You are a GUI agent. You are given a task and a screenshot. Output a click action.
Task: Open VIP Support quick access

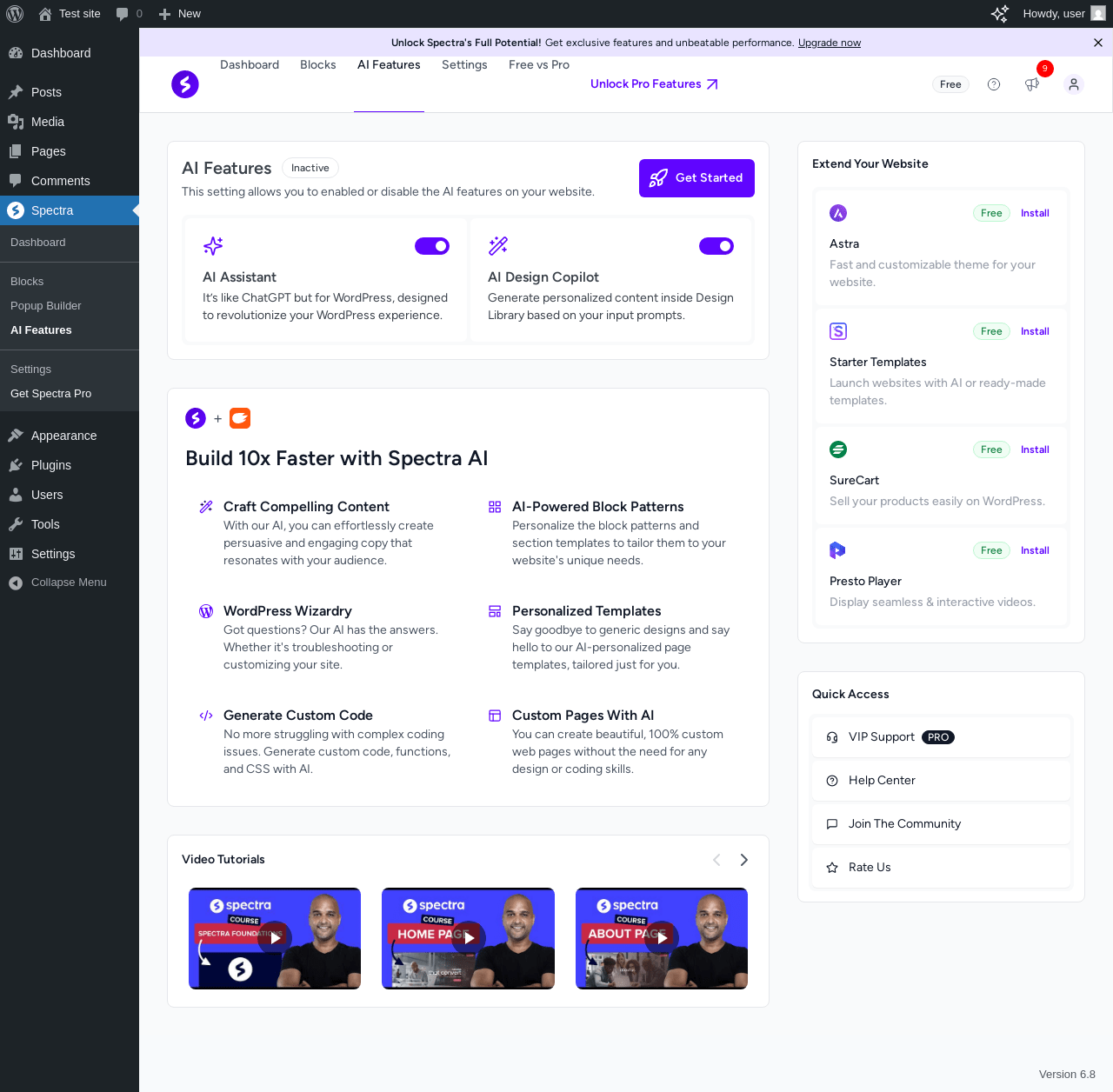(941, 737)
